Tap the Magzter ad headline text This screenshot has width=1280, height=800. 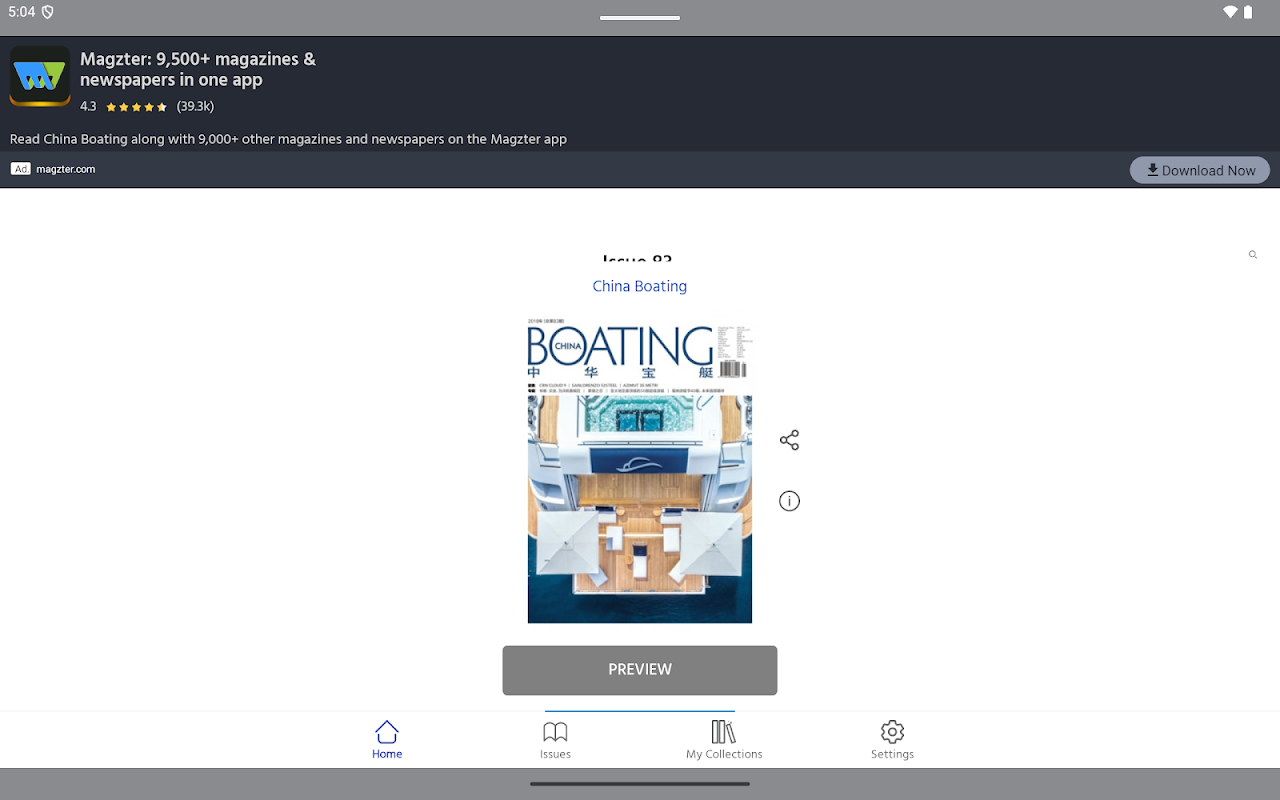tap(198, 69)
